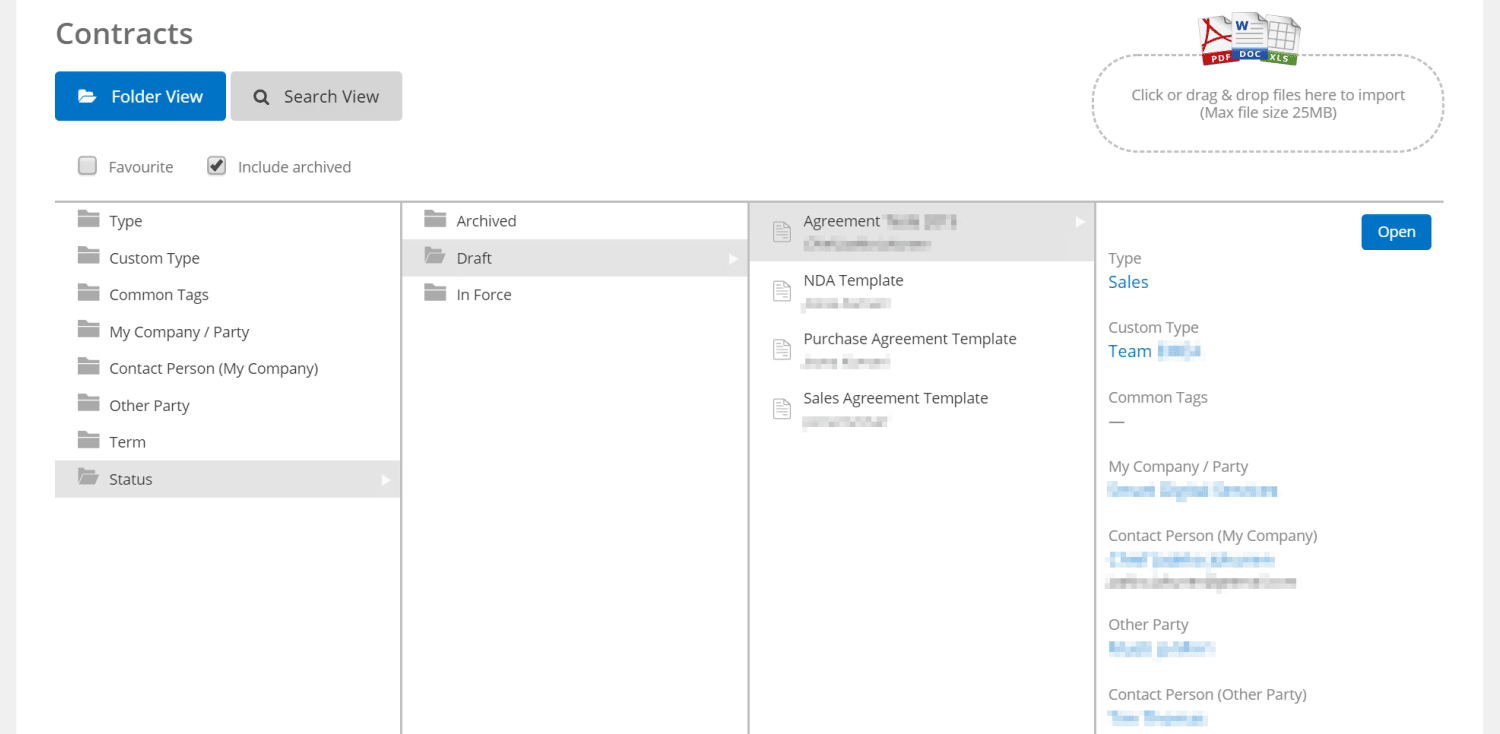Viewport: 1500px width, 734px height.
Task: Click the folder icon next to Custom Type
Action: coord(89,257)
